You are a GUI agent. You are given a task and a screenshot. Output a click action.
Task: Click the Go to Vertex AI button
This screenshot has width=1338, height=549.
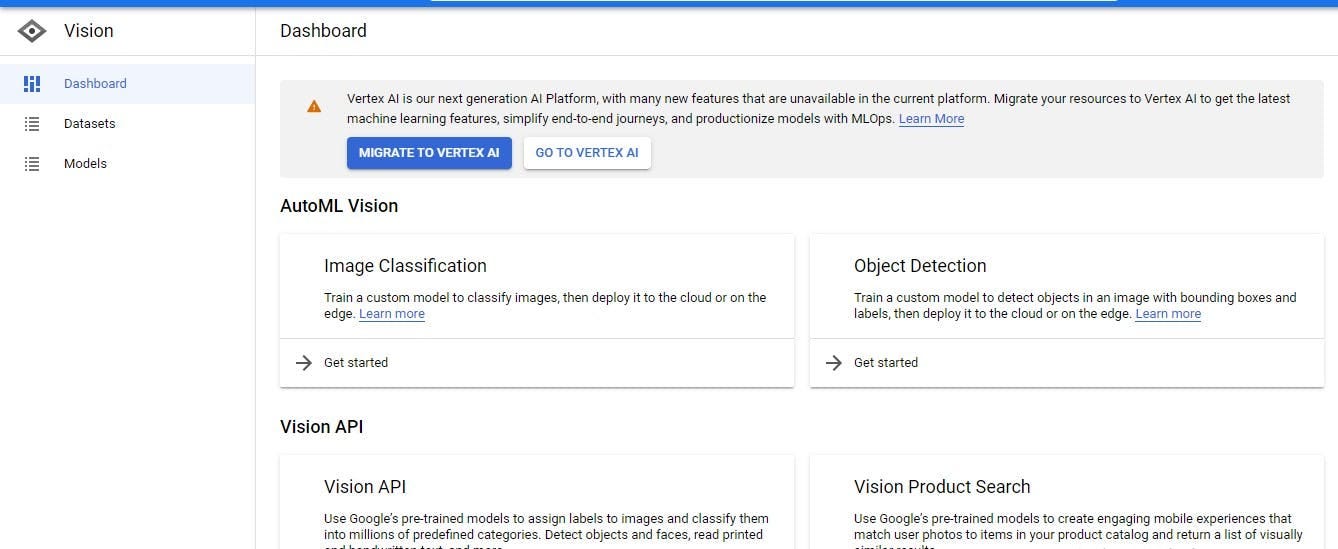click(x=587, y=153)
